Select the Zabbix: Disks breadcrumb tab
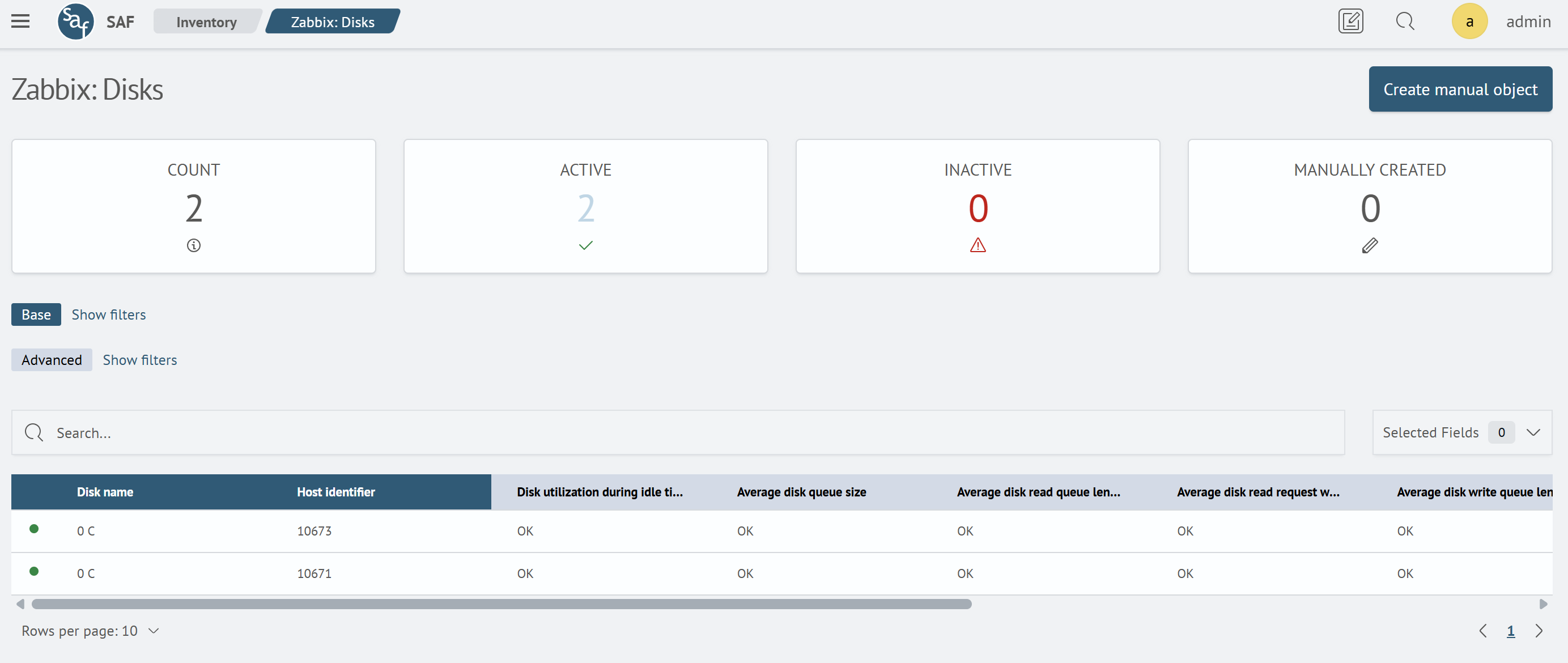The height and width of the screenshot is (663, 1568). 332,22
